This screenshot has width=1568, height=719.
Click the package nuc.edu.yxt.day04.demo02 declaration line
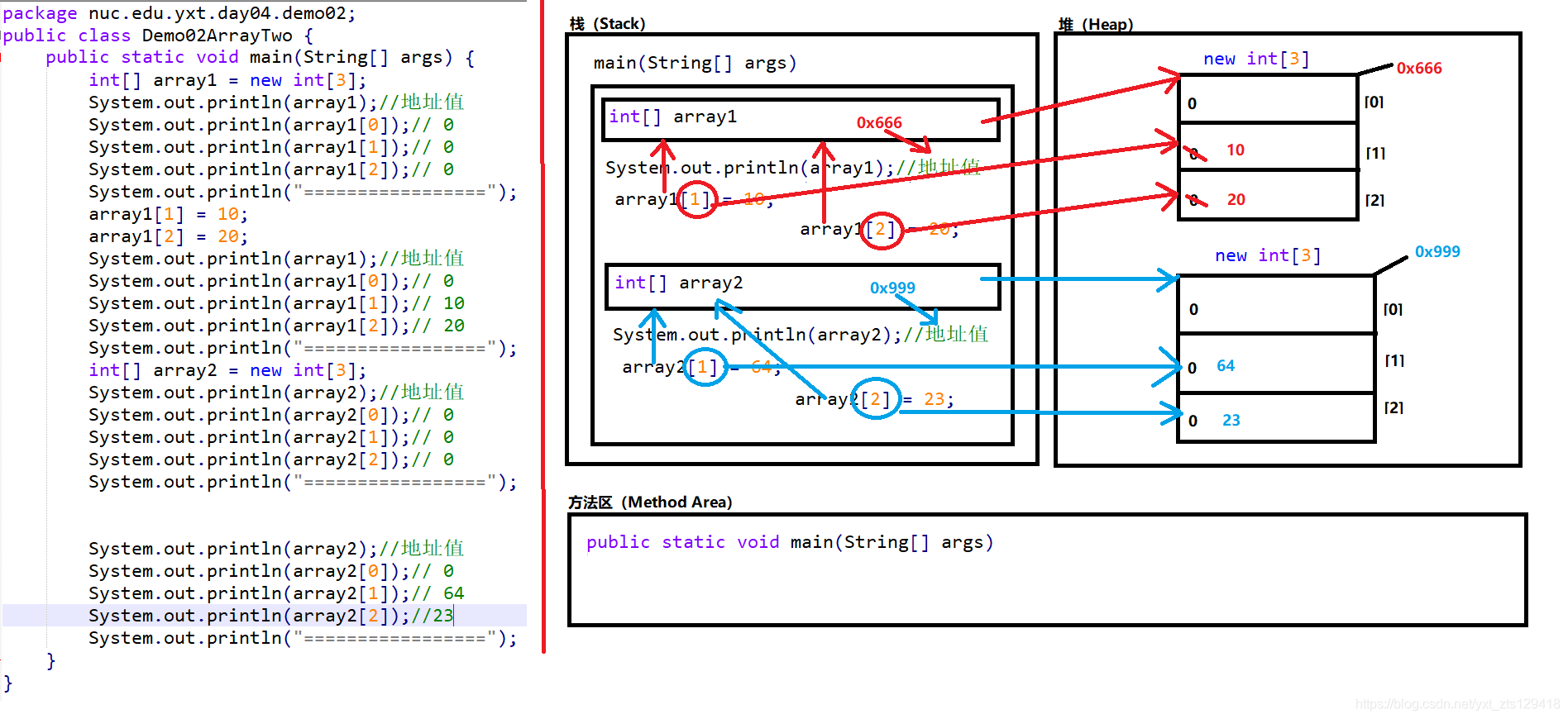[179, 13]
